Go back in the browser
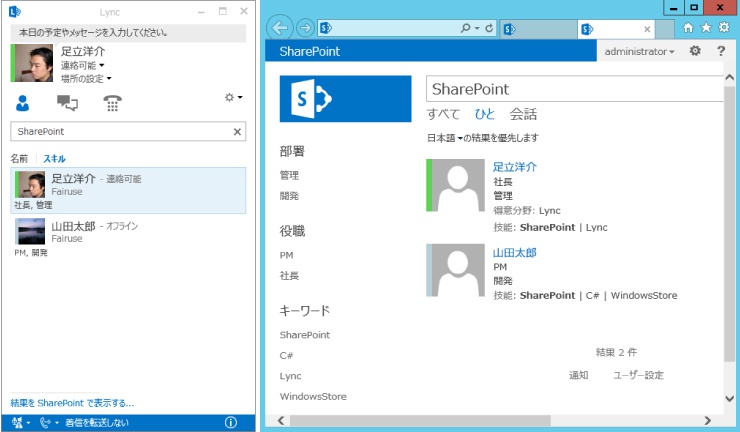740x432 pixels. click(x=280, y=28)
